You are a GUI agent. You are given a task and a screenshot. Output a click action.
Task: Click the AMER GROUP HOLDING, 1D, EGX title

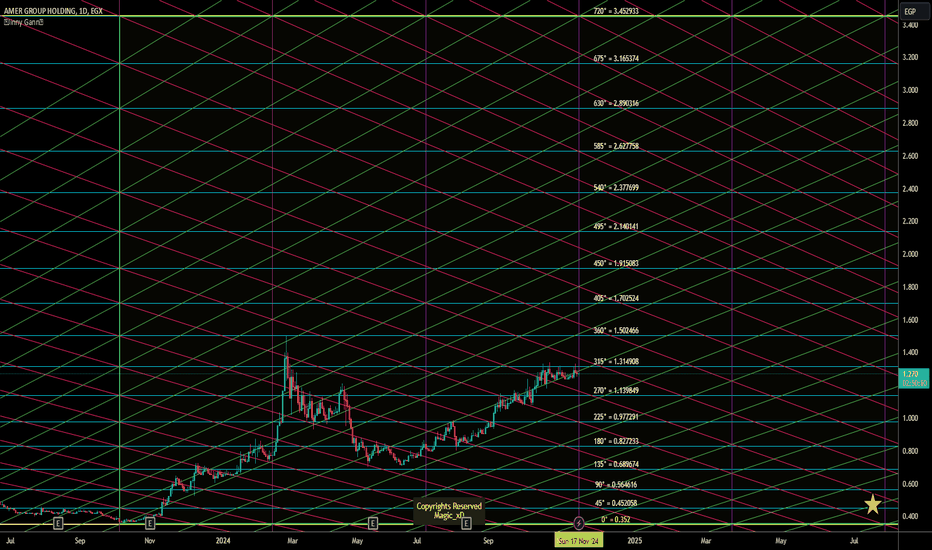53,11
